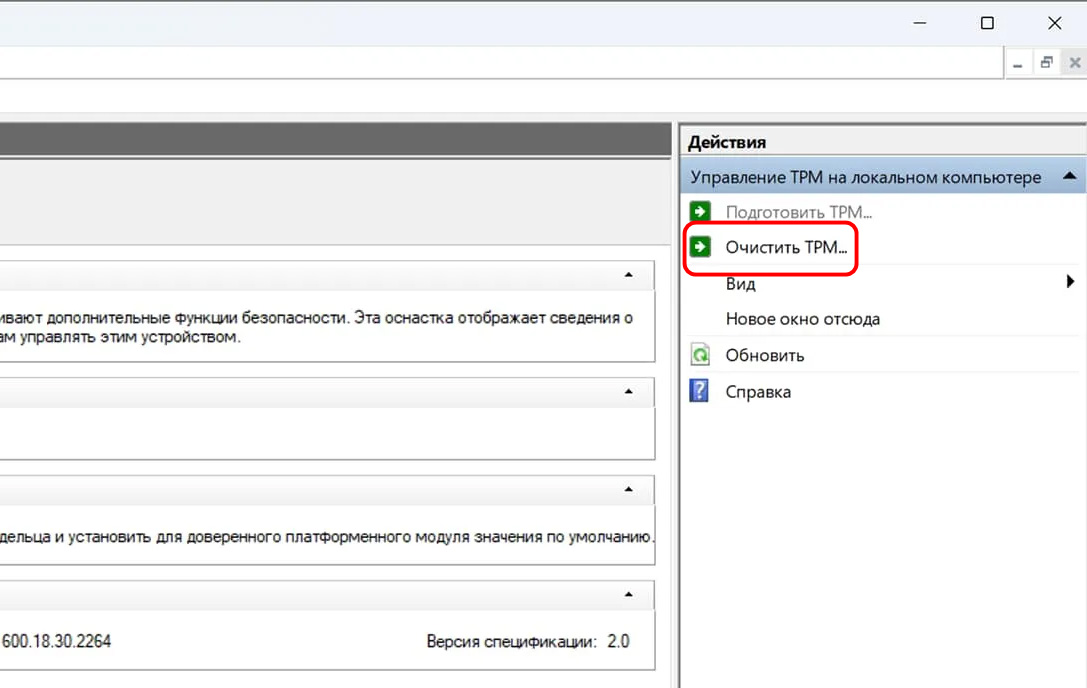Maximize the main console window
The height and width of the screenshot is (688, 1087).
point(987,23)
